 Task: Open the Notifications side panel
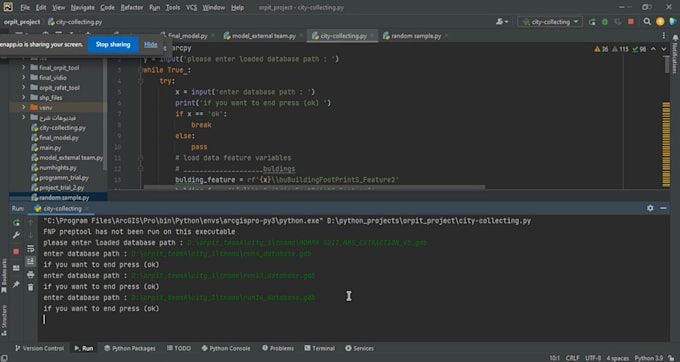tap(674, 55)
